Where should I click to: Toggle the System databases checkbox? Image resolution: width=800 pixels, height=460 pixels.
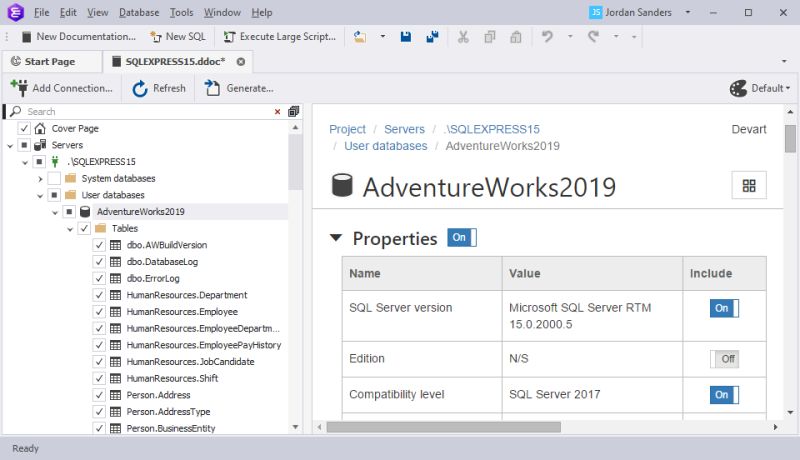click(x=54, y=178)
